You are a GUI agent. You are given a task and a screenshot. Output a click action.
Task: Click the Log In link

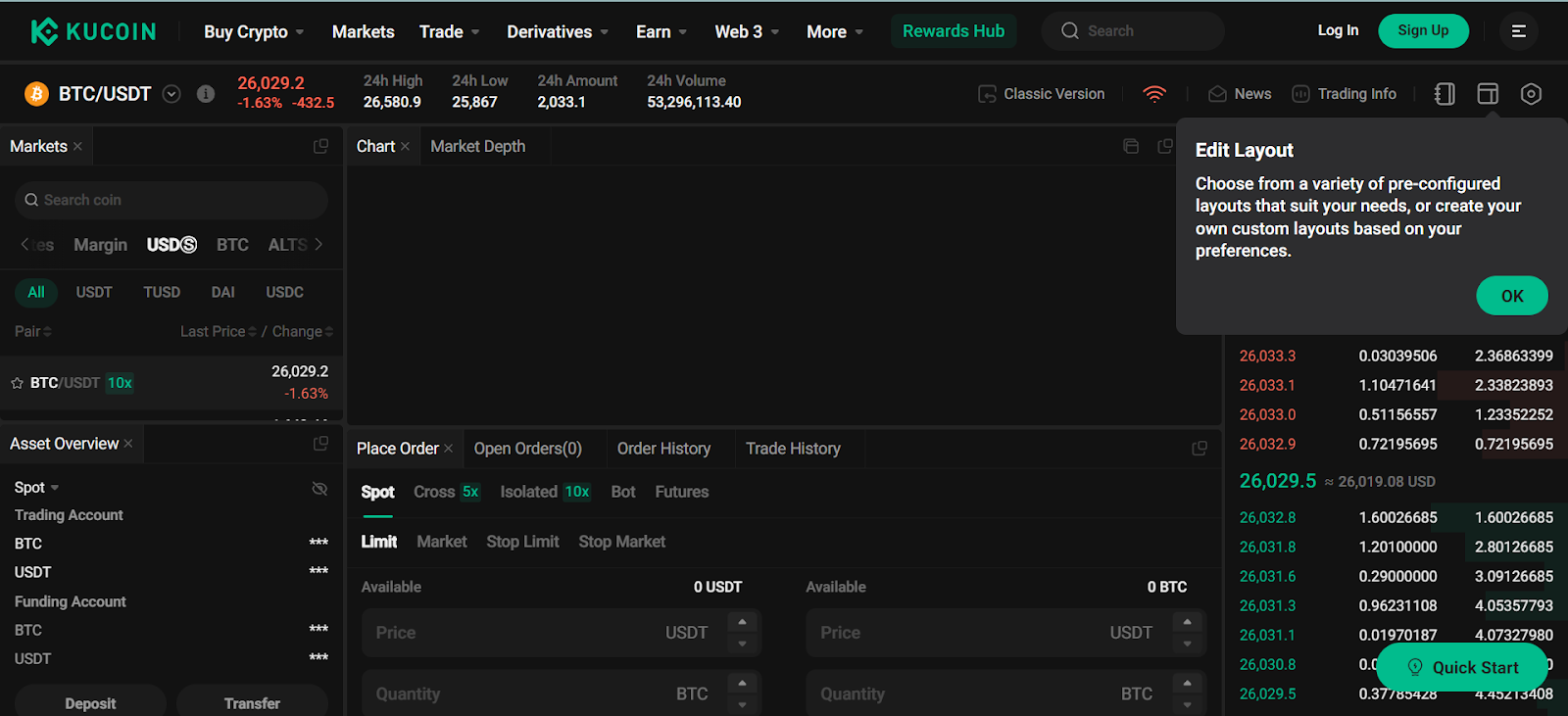pos(1338,30)
